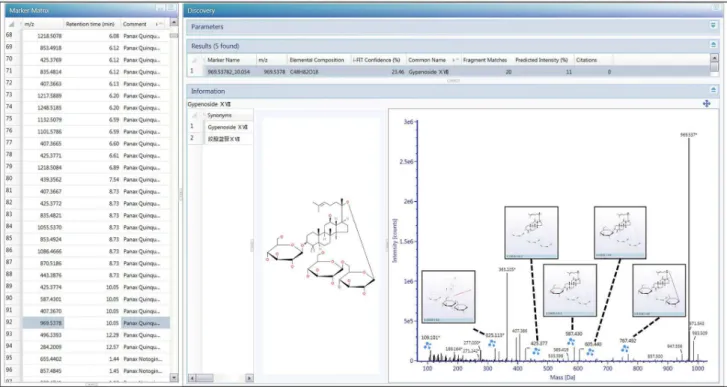
Task: Open fragment structure thumbnail linked to 587.430
Action: 570,291
